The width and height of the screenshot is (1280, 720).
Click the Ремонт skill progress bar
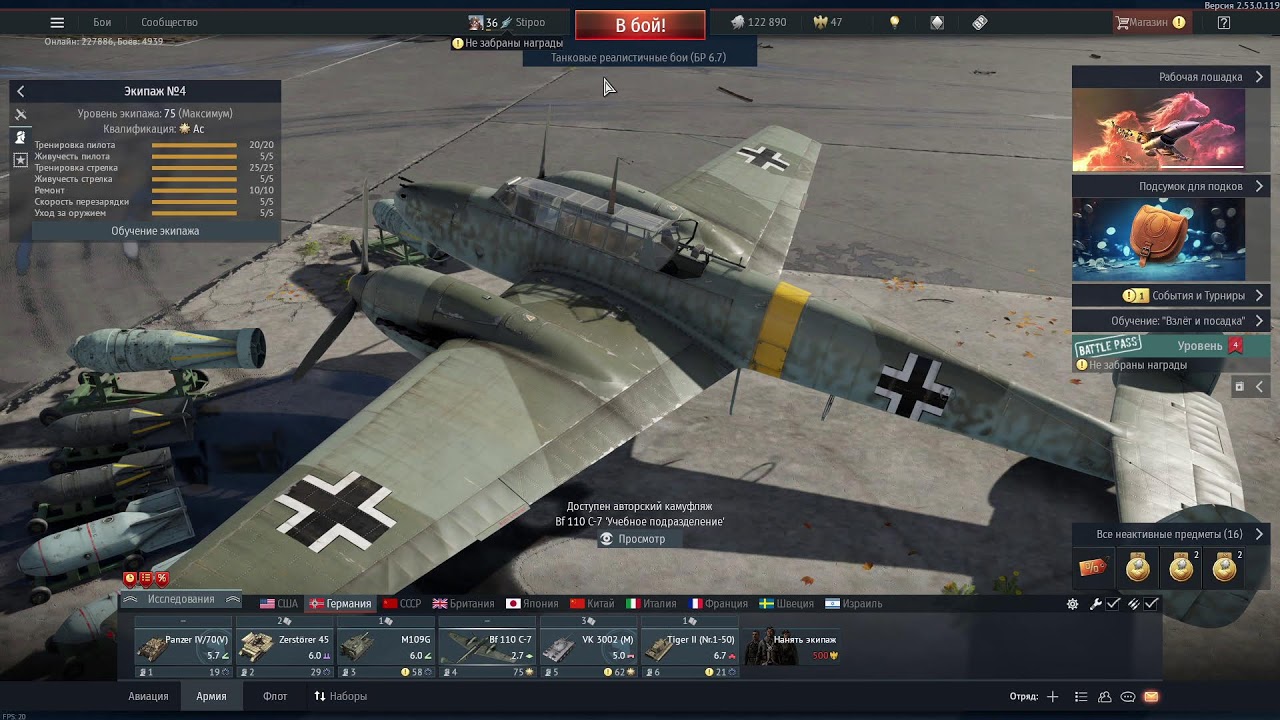click(x=194, y=190)
